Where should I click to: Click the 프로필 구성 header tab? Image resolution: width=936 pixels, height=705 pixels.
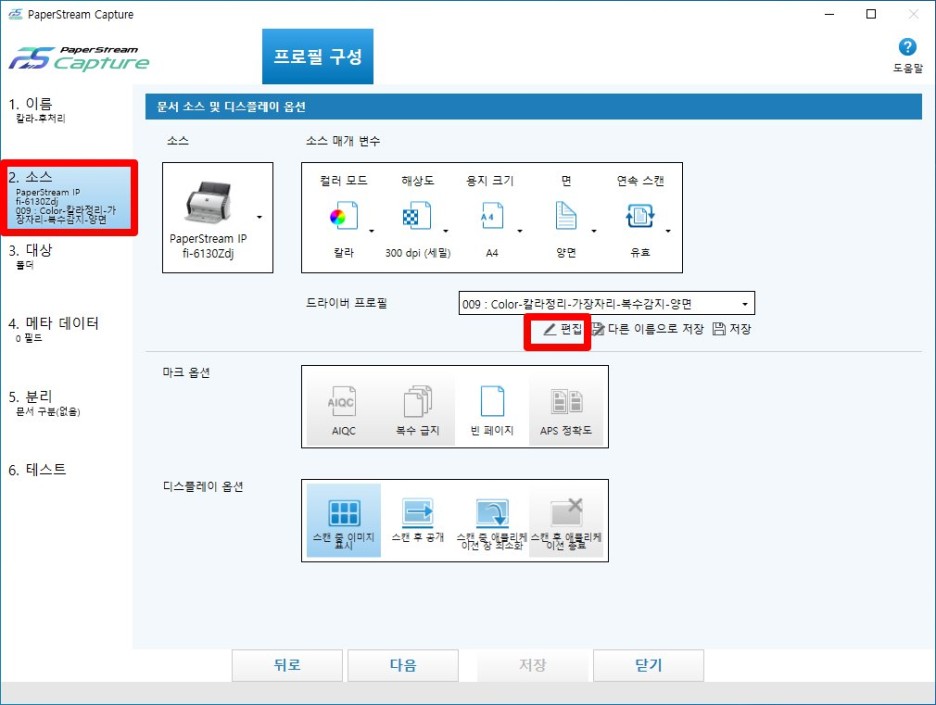318,57
